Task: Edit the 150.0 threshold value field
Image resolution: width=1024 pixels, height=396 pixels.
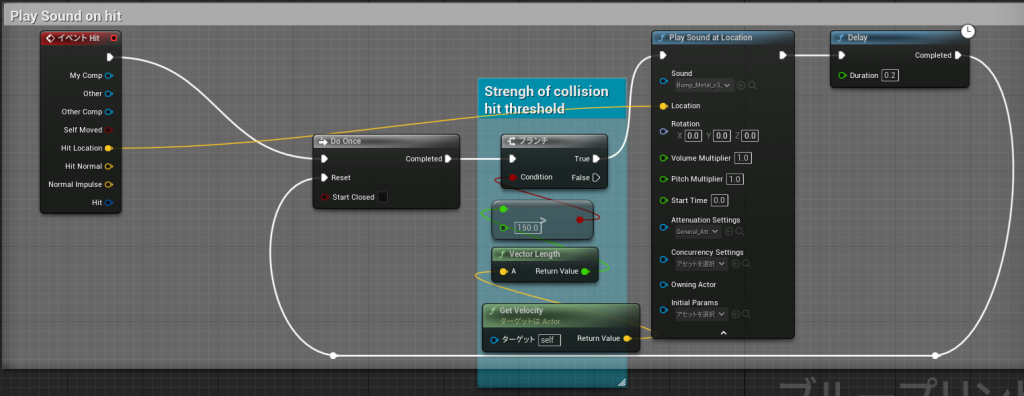Action: pyautogui.click(x=527, y=228)
